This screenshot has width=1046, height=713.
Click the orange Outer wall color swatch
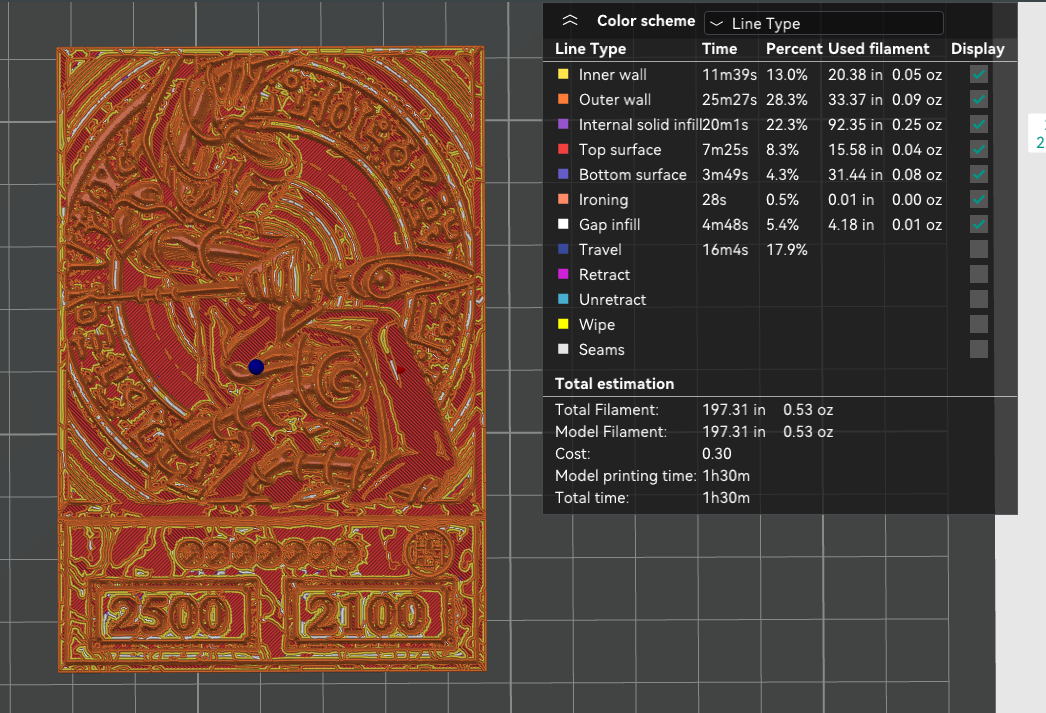point(563,99)
